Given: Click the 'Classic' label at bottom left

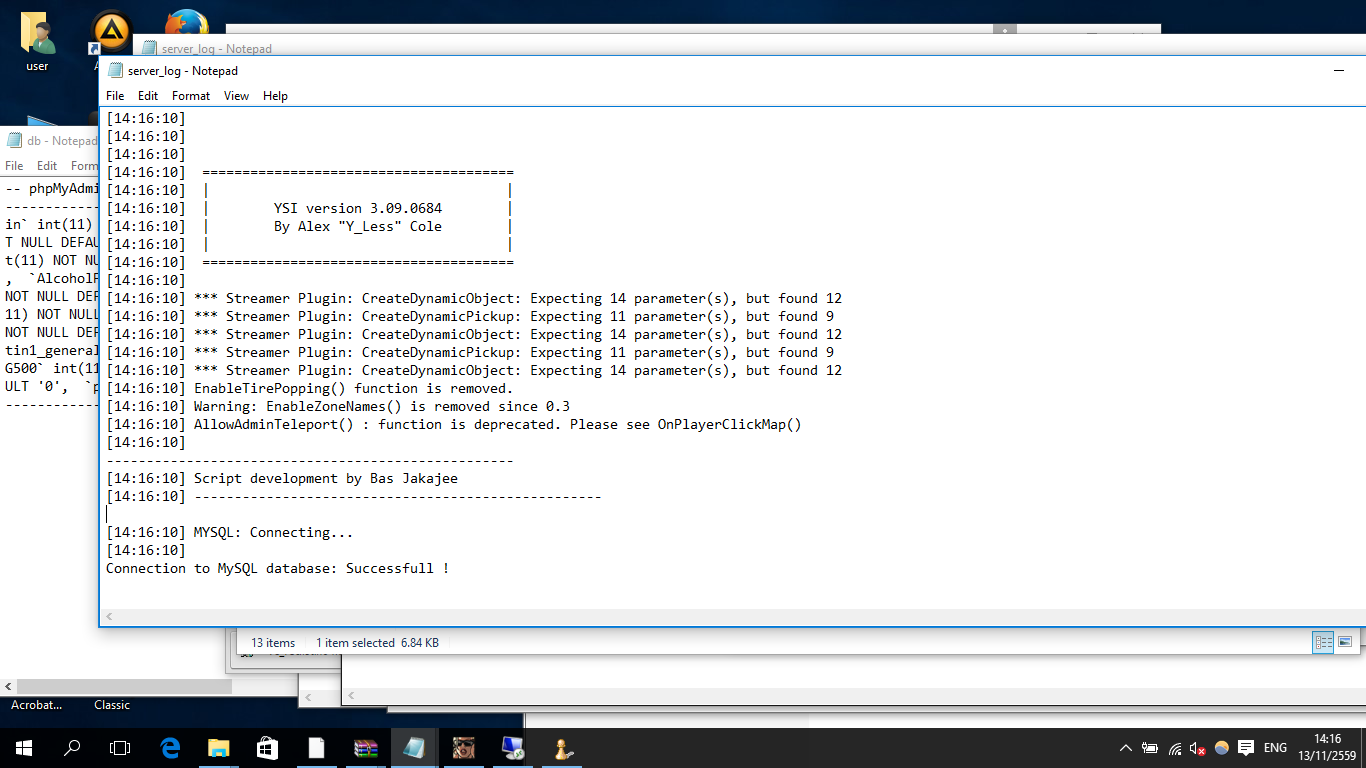Looking at the screenshot, I should 112,705.
